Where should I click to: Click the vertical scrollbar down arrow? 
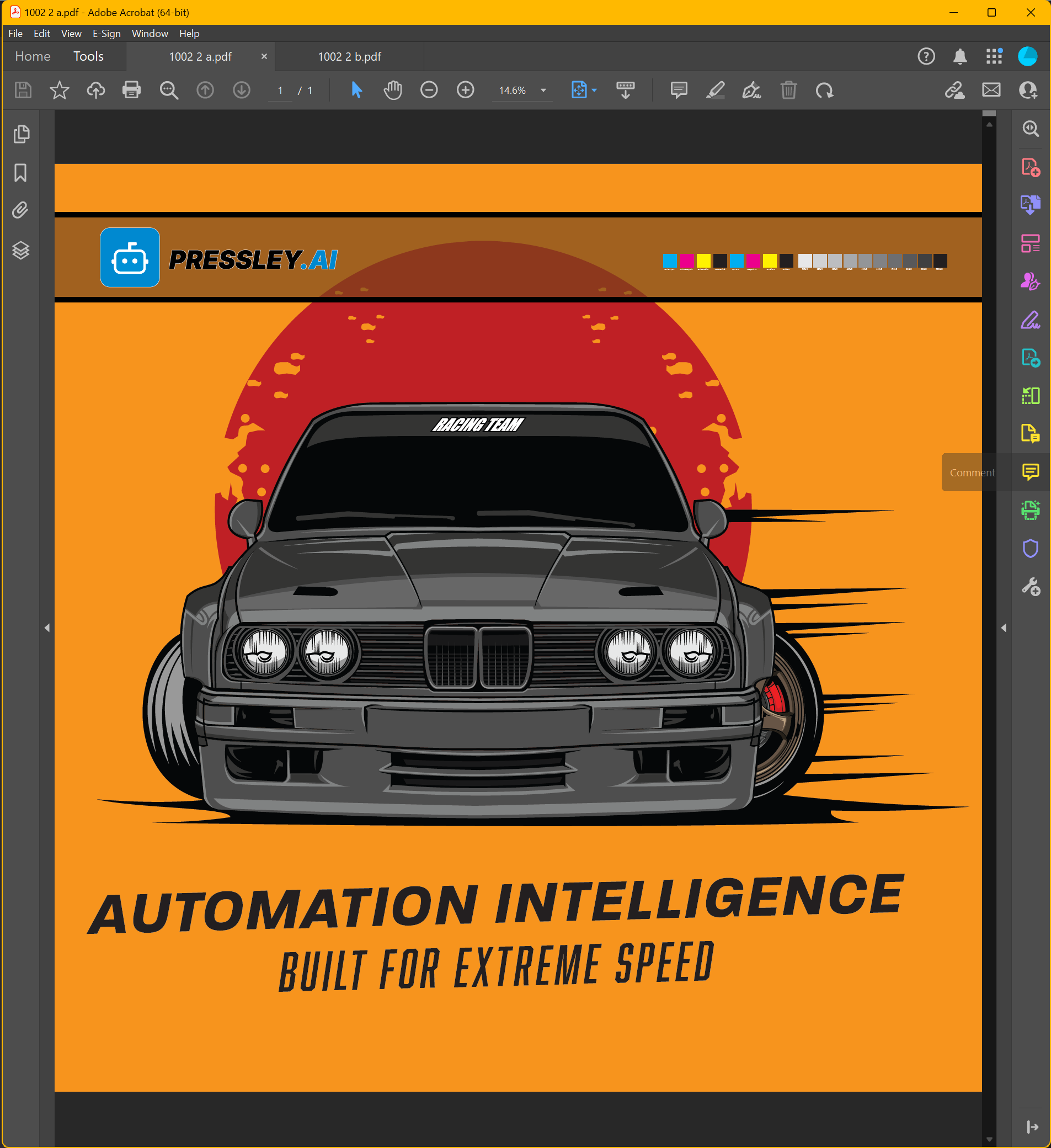tap(989, 1139)
